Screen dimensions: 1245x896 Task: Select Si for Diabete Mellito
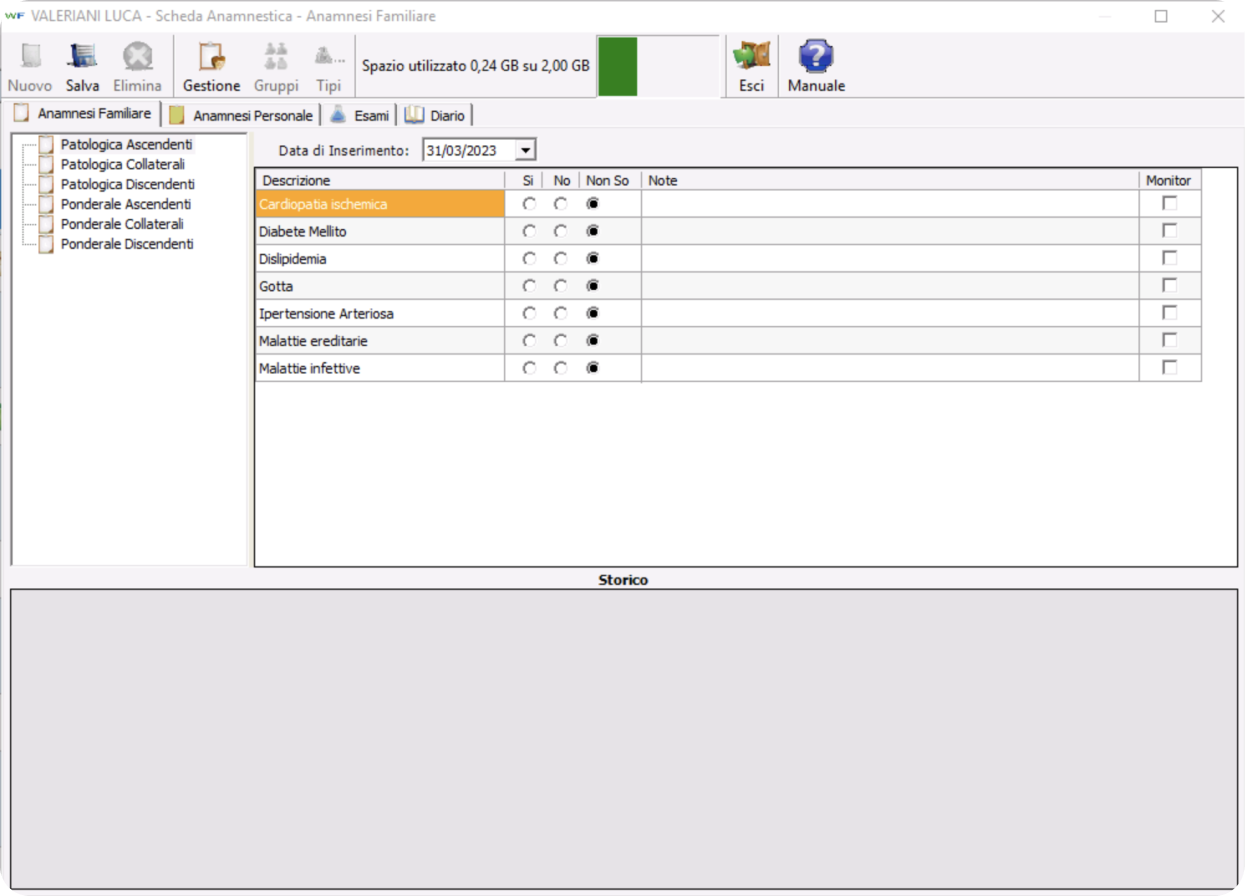click(x=529, y=231)
